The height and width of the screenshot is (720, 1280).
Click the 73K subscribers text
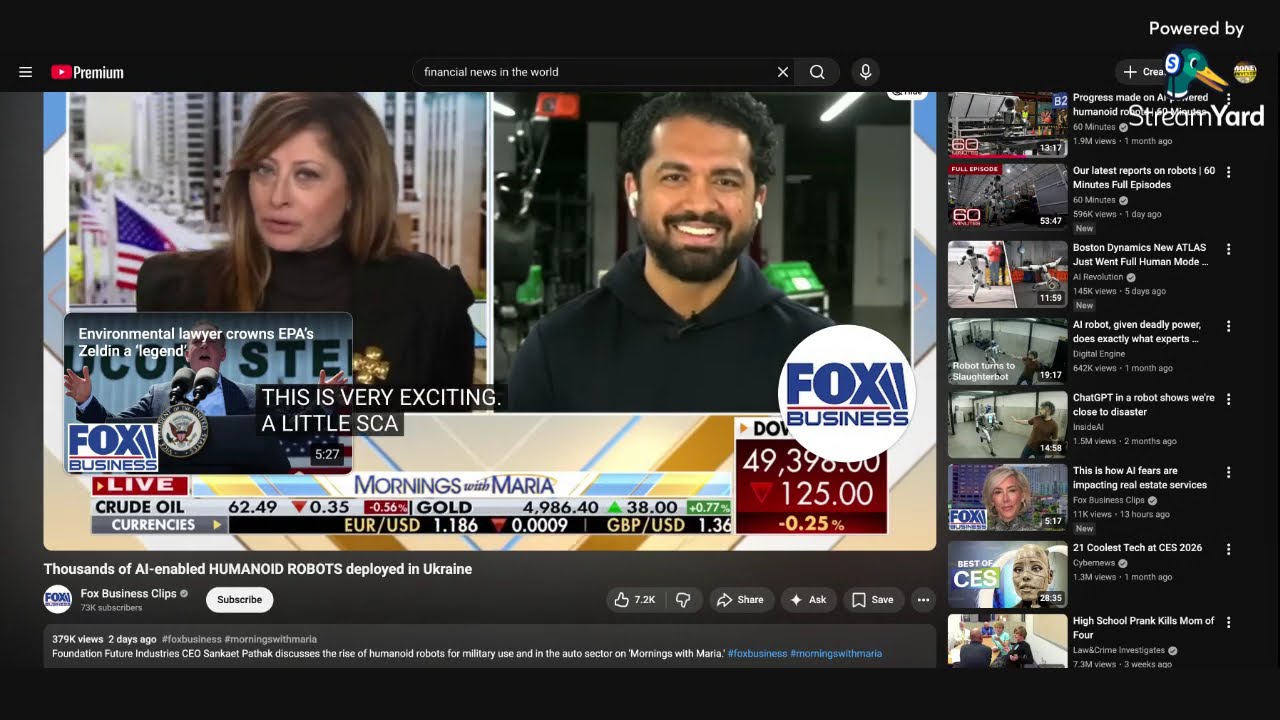111,608
